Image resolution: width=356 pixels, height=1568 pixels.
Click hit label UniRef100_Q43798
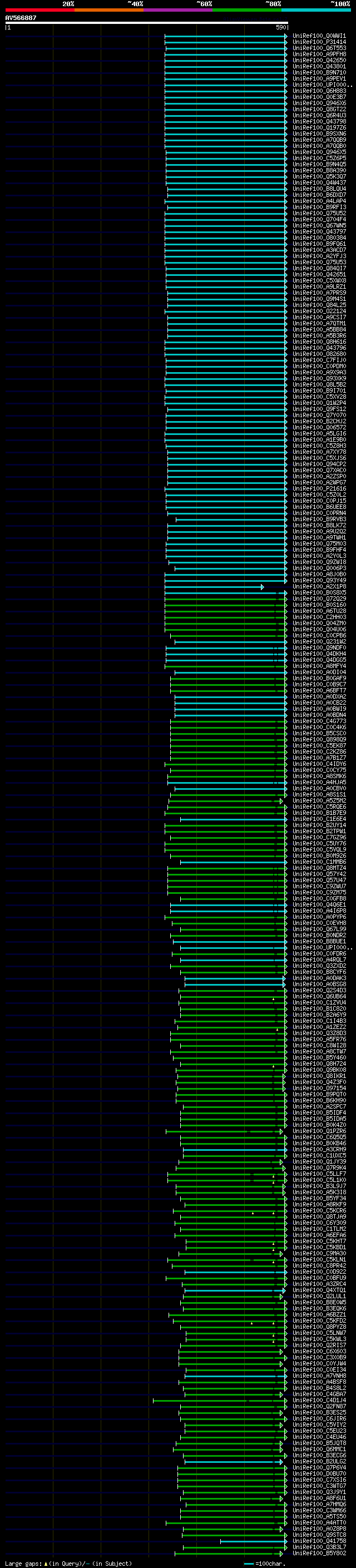click(319, 121)
